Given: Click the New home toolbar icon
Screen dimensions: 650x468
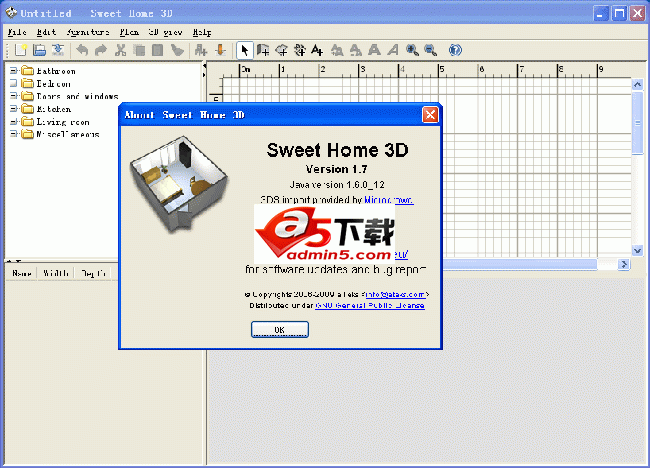Looking at the screenshot, I should [x=20, y=50].
